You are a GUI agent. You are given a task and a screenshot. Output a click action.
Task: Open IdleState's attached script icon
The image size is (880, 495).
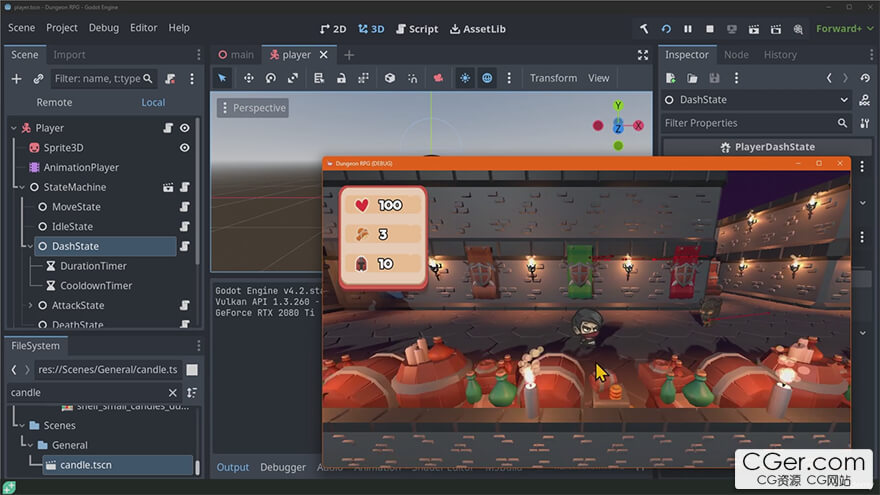point(185,226)
